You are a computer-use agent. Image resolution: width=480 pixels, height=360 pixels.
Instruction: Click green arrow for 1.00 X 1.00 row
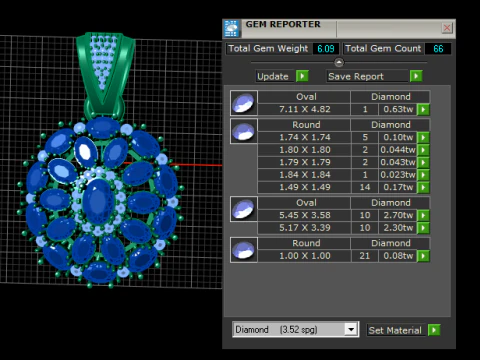pyautogui.click(x=423, y=256)
